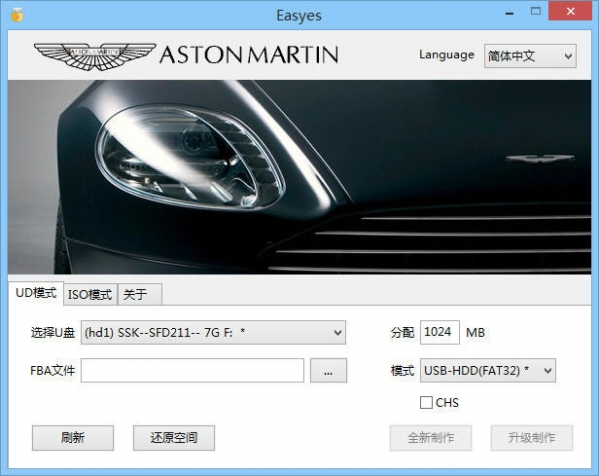The height and width of the screenshot is (476, 599).
Task: Click the FBA文件 path input field
Action: tap(193, 370)
